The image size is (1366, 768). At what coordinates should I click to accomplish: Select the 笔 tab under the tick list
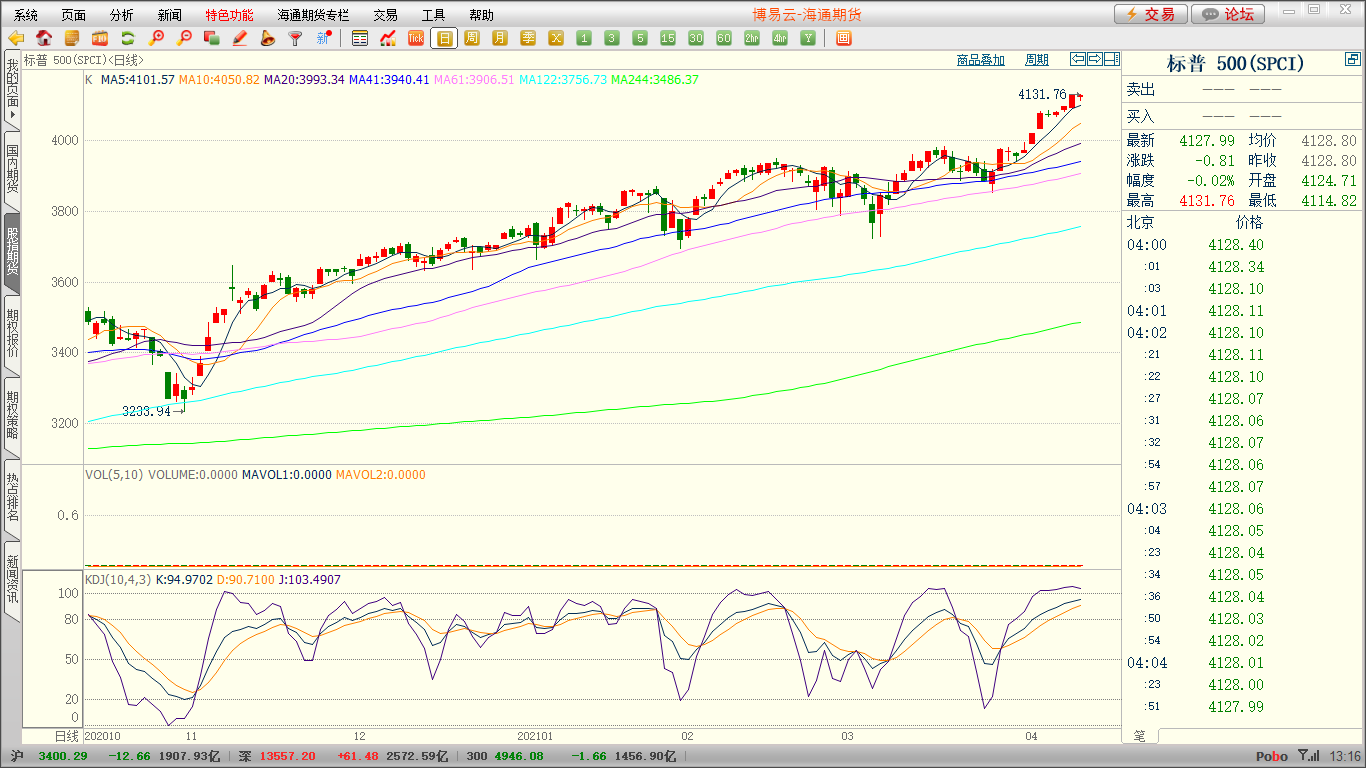pos(1139,736)
